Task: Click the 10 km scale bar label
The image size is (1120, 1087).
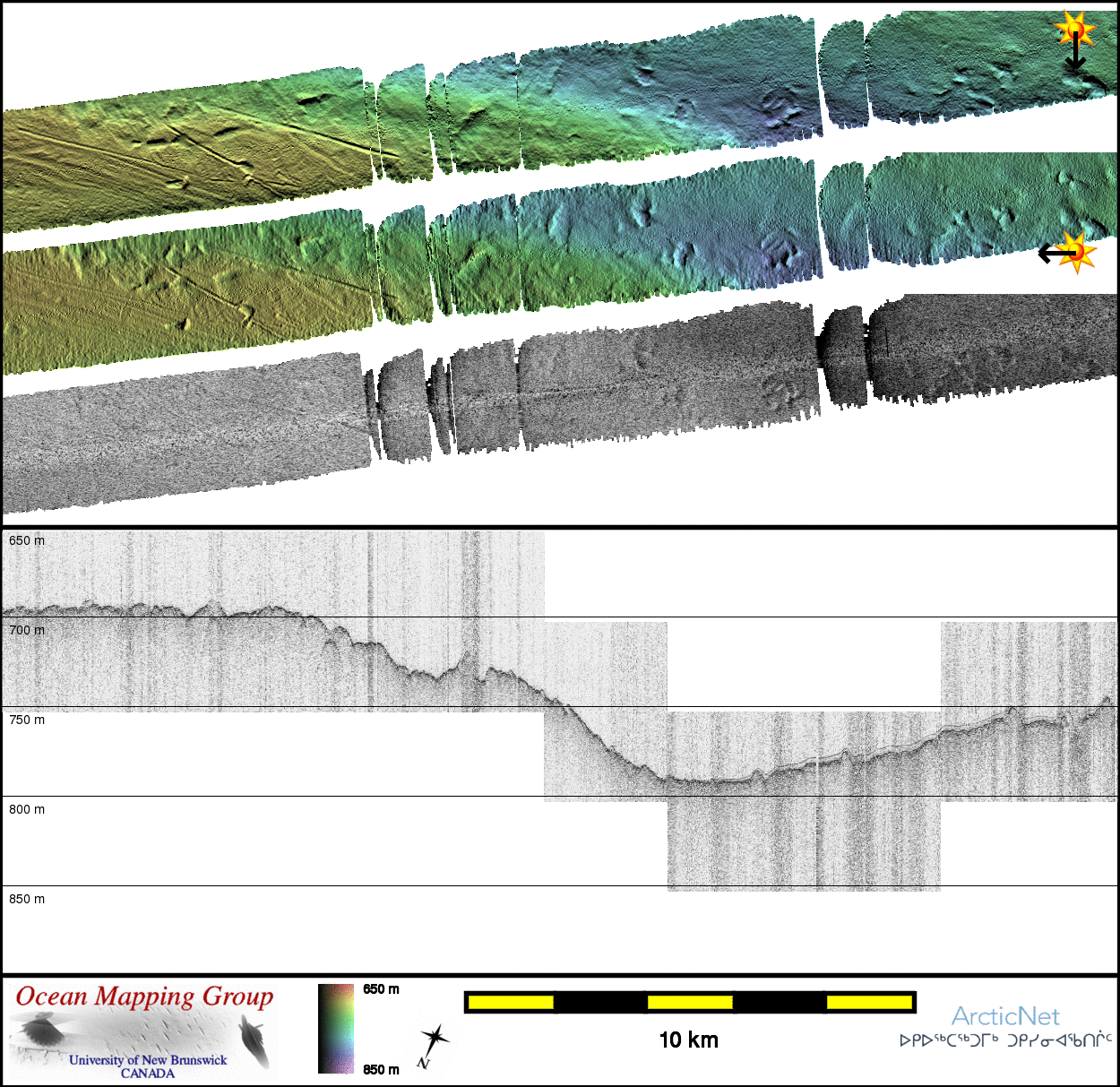Action: (688, 1040)
